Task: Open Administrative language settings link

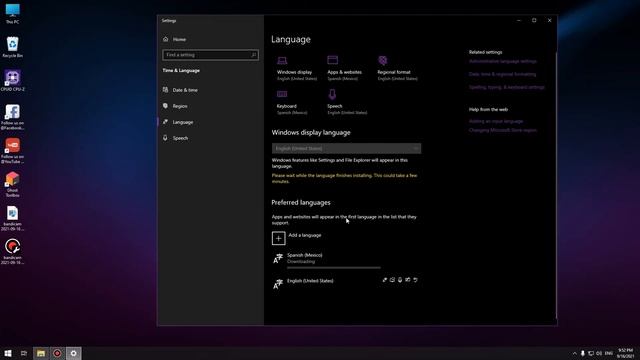Action: coord(502,61)
